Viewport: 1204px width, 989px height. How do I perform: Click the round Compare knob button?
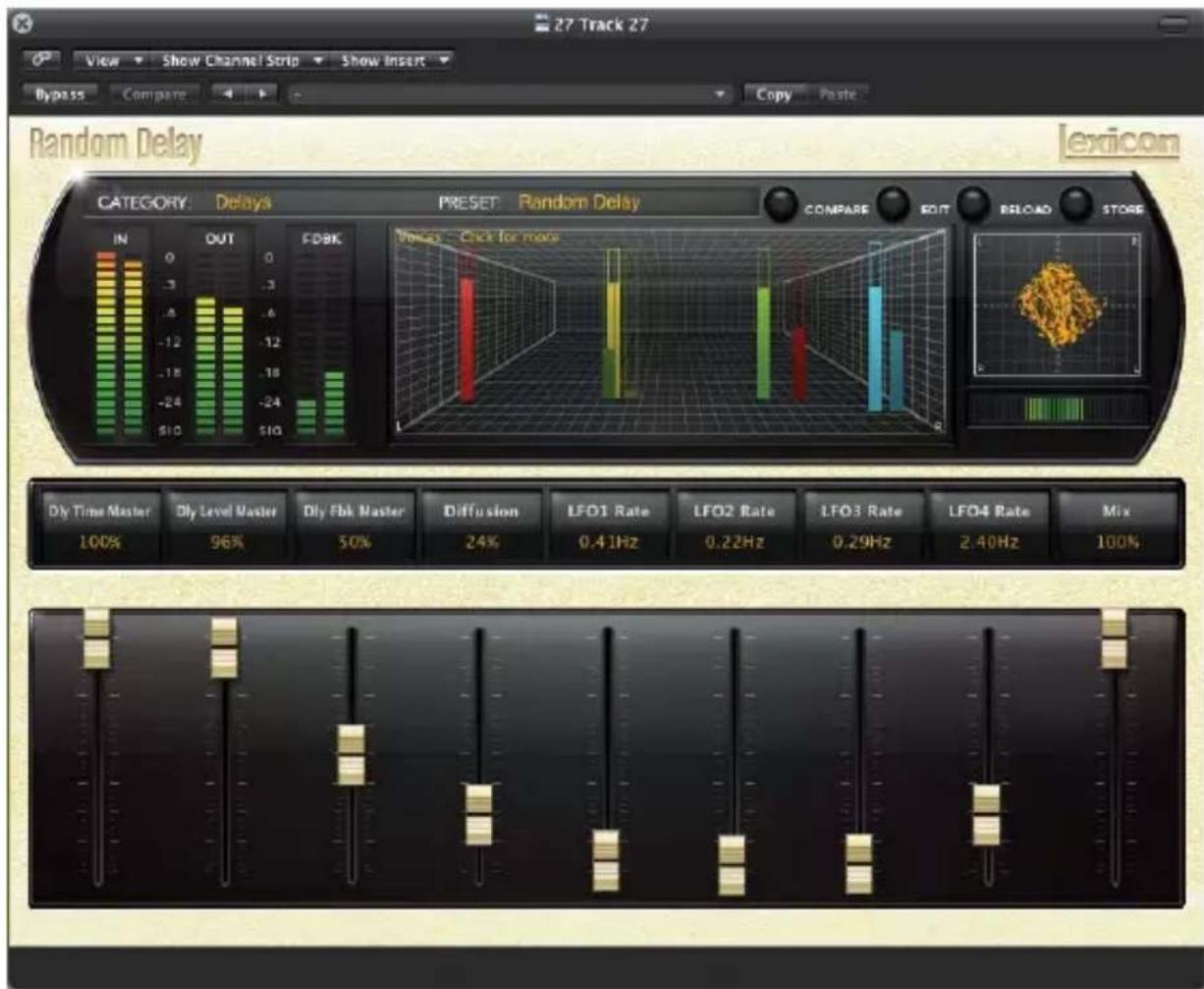[x=782, y=203]
